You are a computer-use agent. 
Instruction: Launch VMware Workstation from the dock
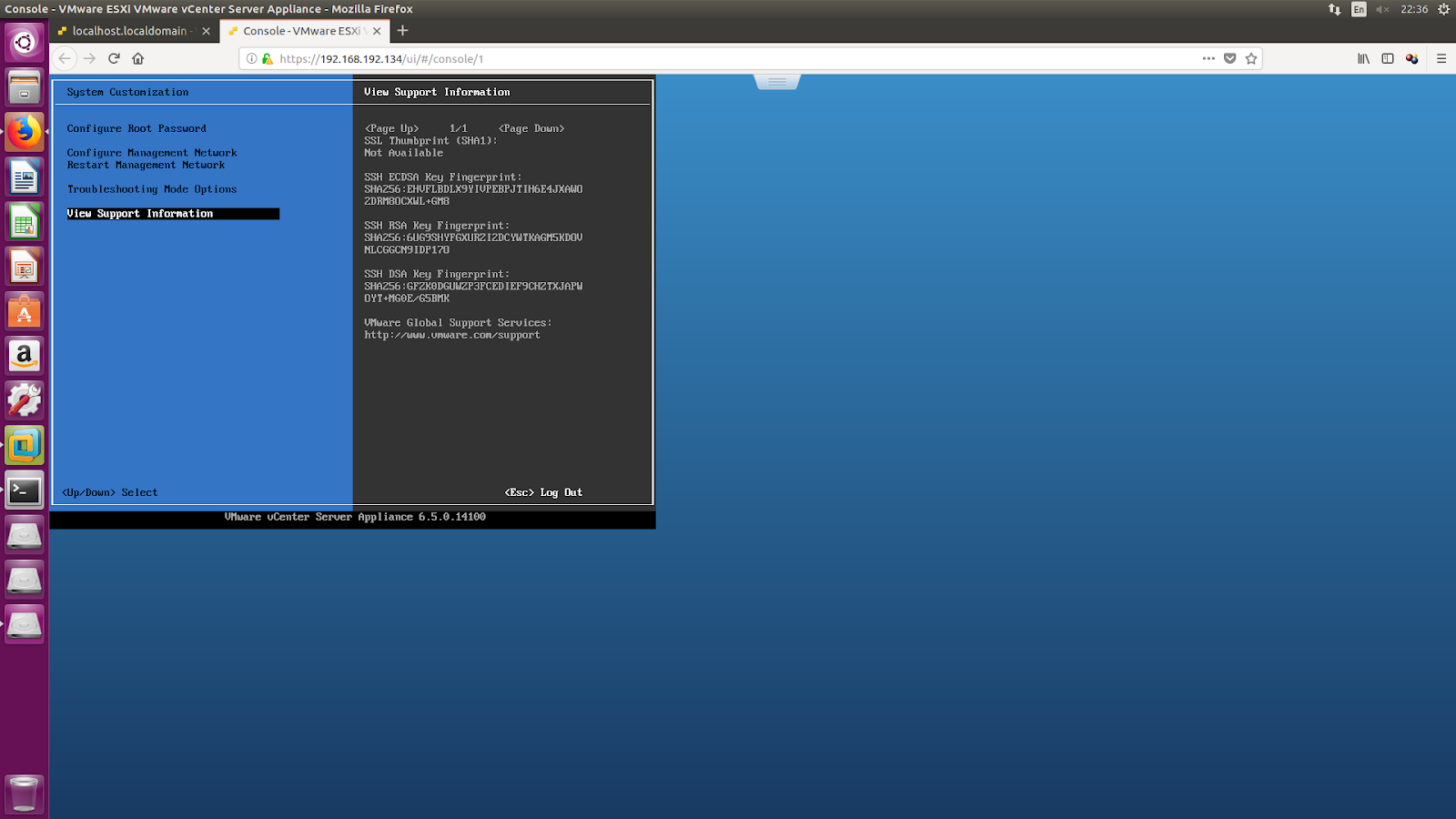click(x=25, y=445)
